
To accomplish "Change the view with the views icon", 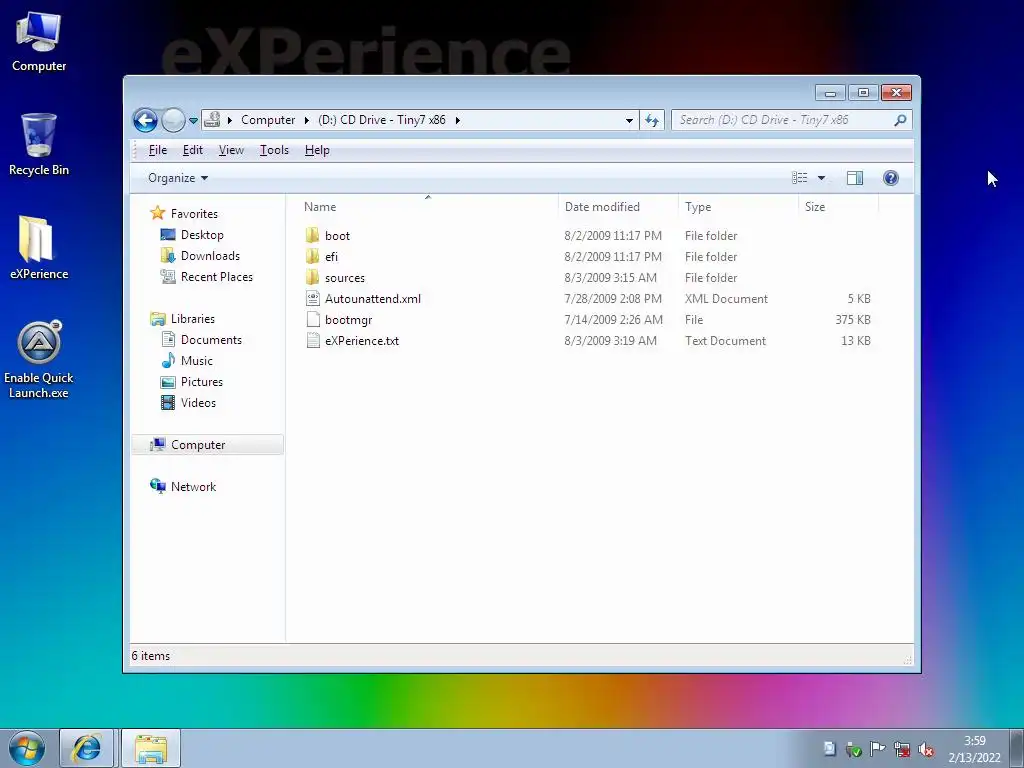I will pos(799,178).
